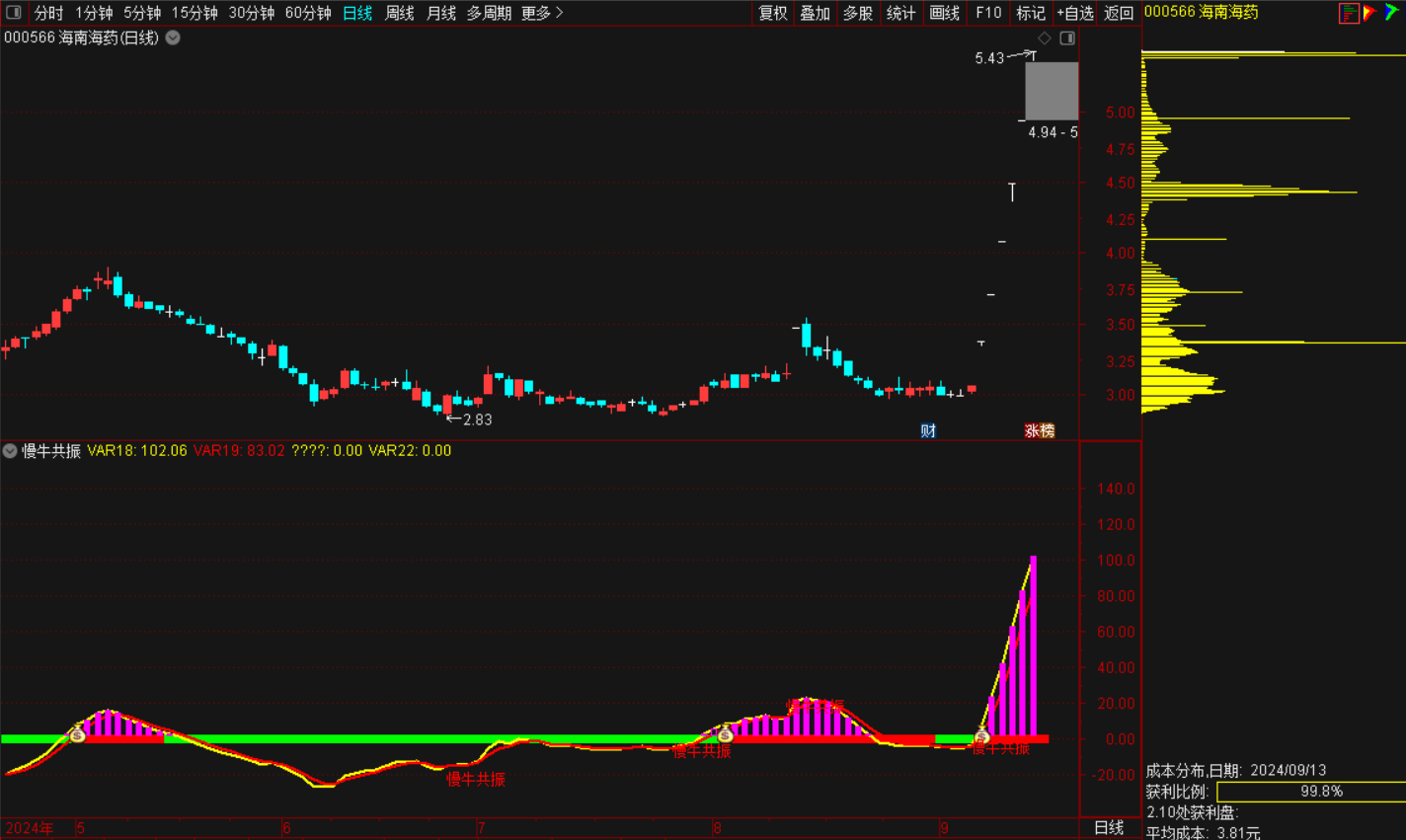Click the 2024年 date axis label

pos(30,828)
